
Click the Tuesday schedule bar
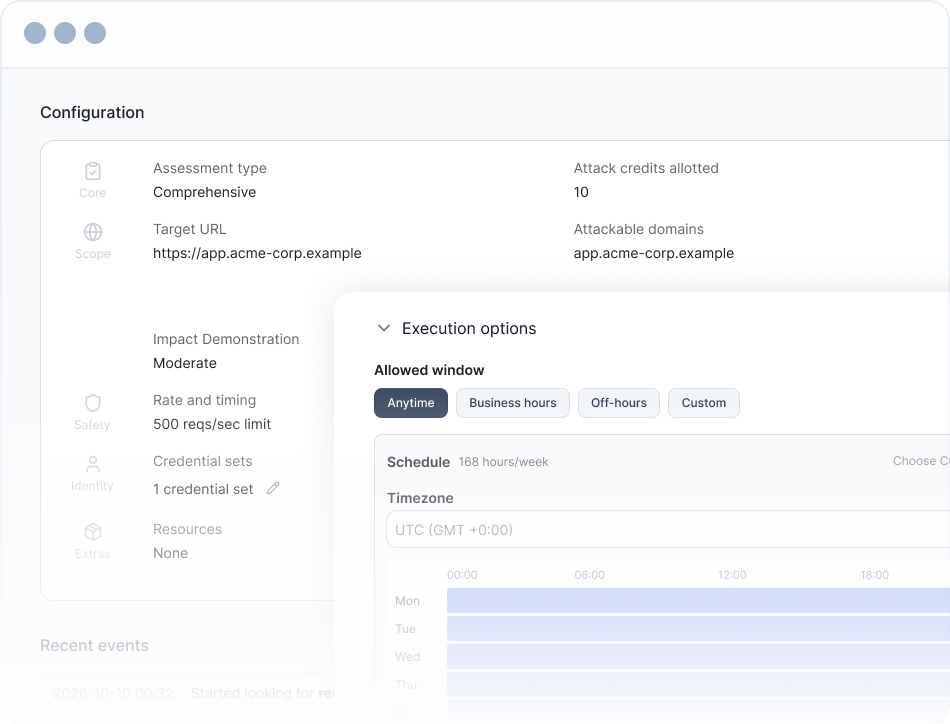[x=698, y=628]
